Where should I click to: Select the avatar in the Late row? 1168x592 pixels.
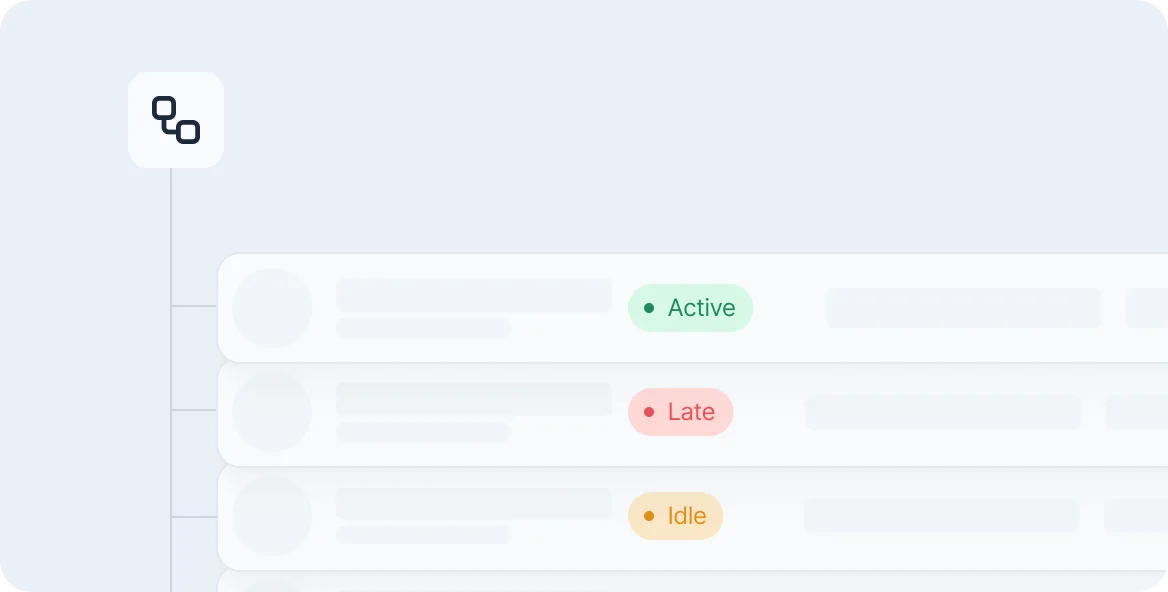tap(272, 412)
